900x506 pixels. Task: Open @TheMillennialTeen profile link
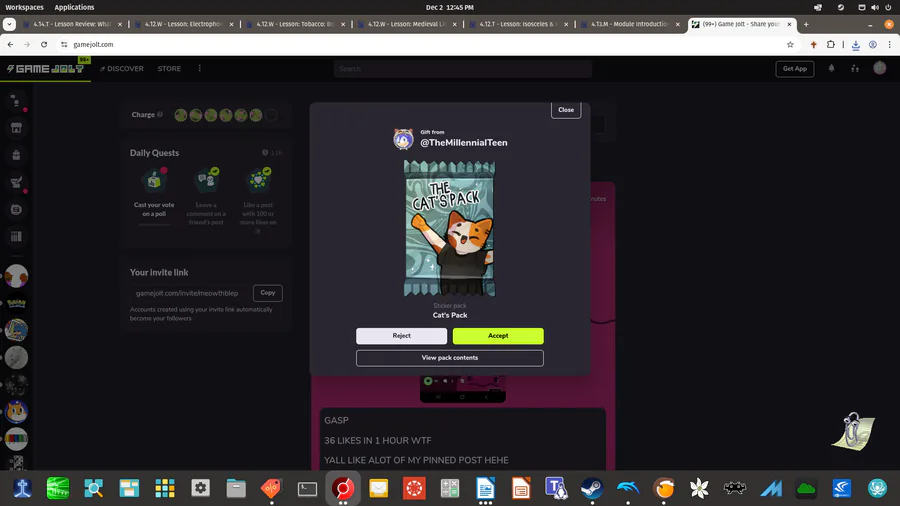[x=464, y=143]
